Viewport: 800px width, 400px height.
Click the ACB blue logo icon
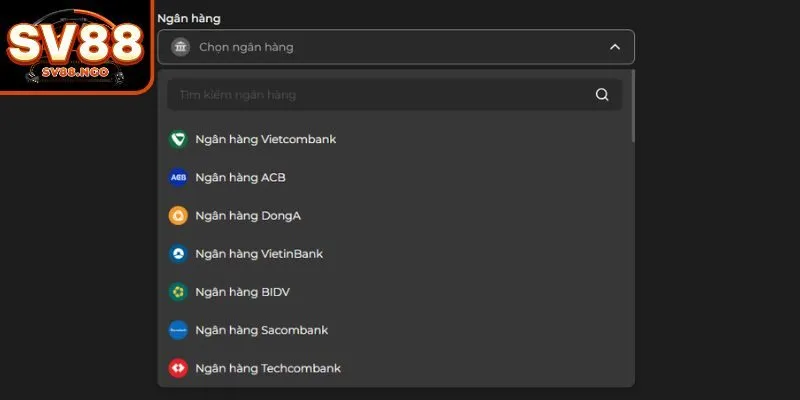(178, 178)
